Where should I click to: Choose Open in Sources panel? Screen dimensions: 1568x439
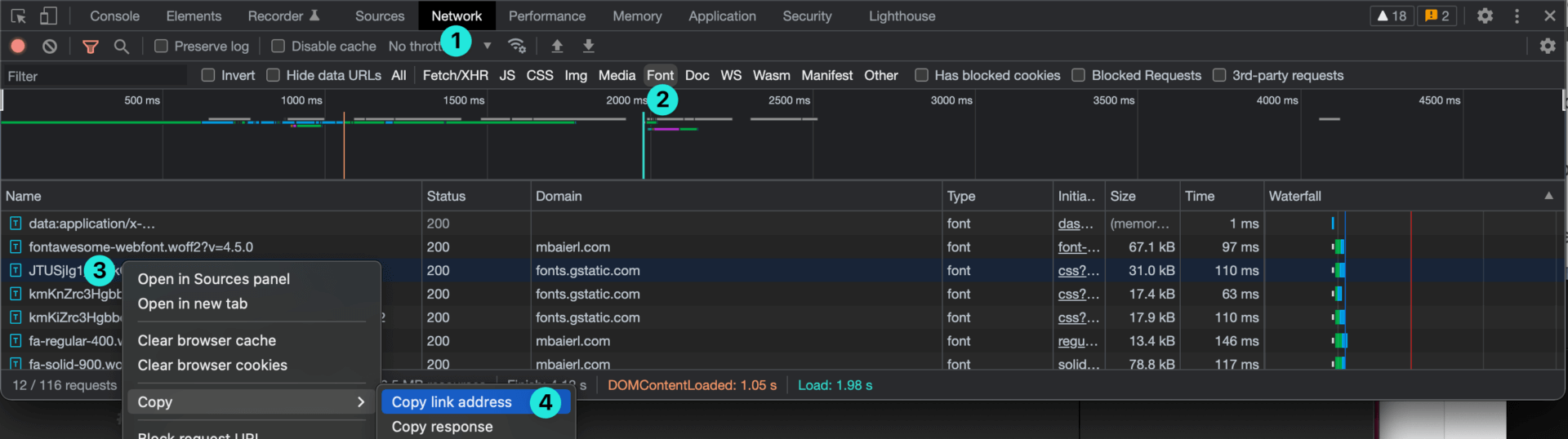coord(214,279)
